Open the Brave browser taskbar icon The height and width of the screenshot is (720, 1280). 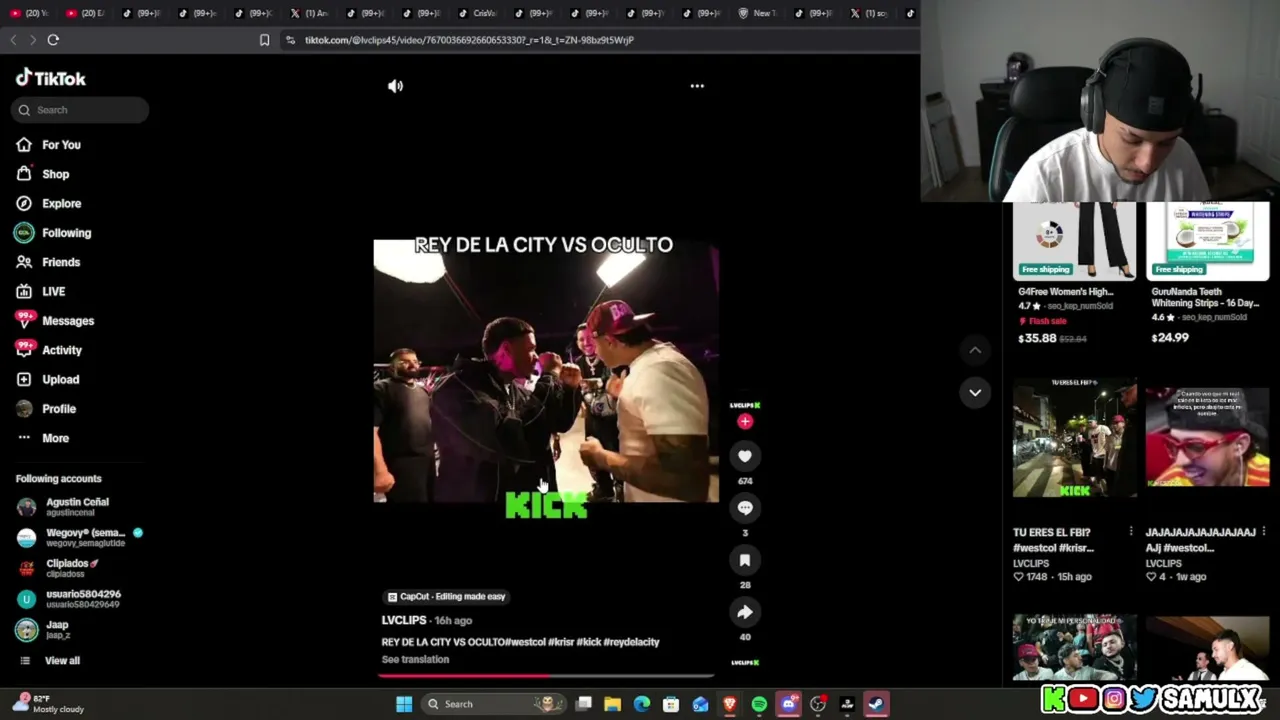point(730,704)
